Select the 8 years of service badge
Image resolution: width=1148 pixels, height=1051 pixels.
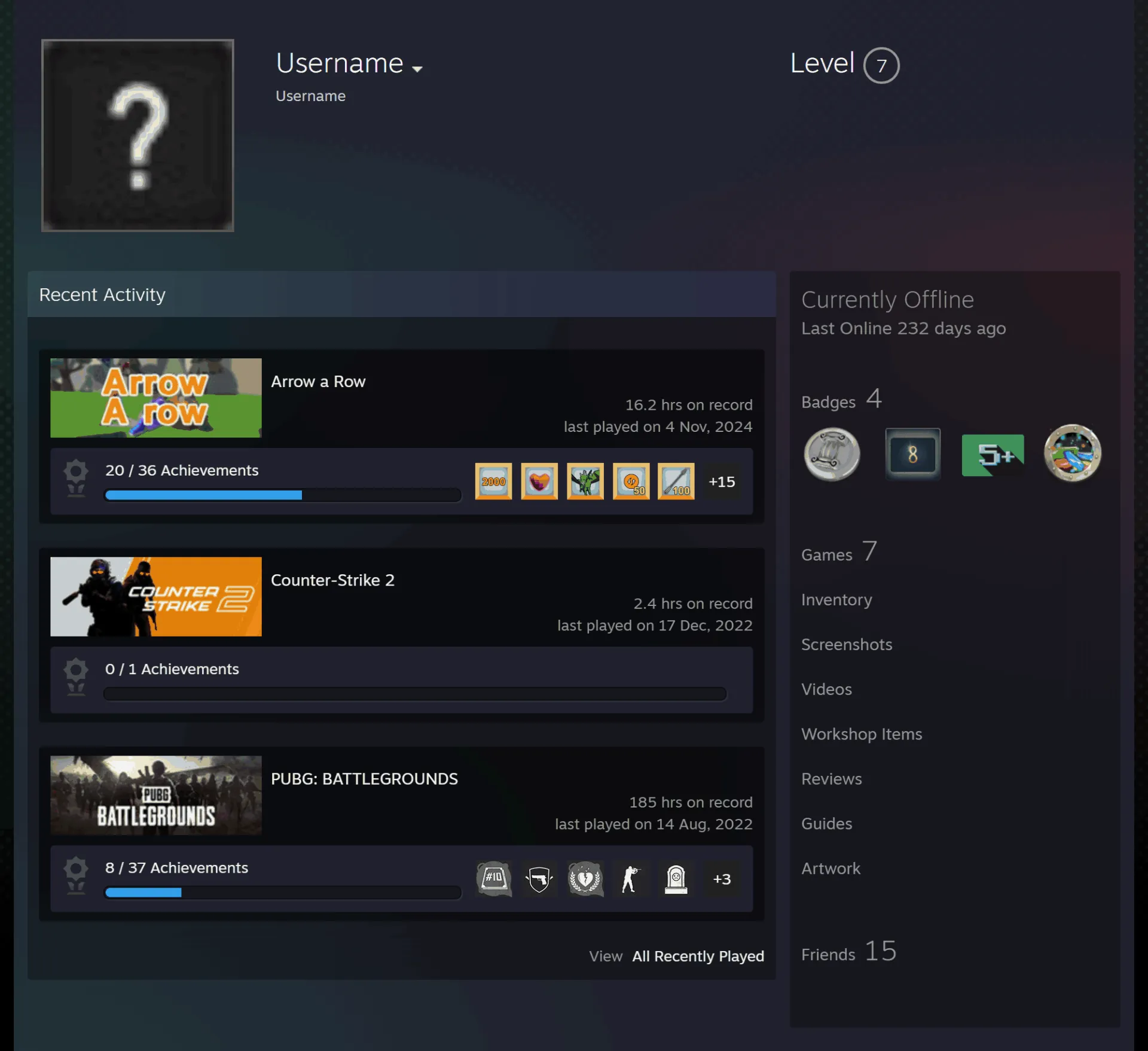click(x=912, y=455)
